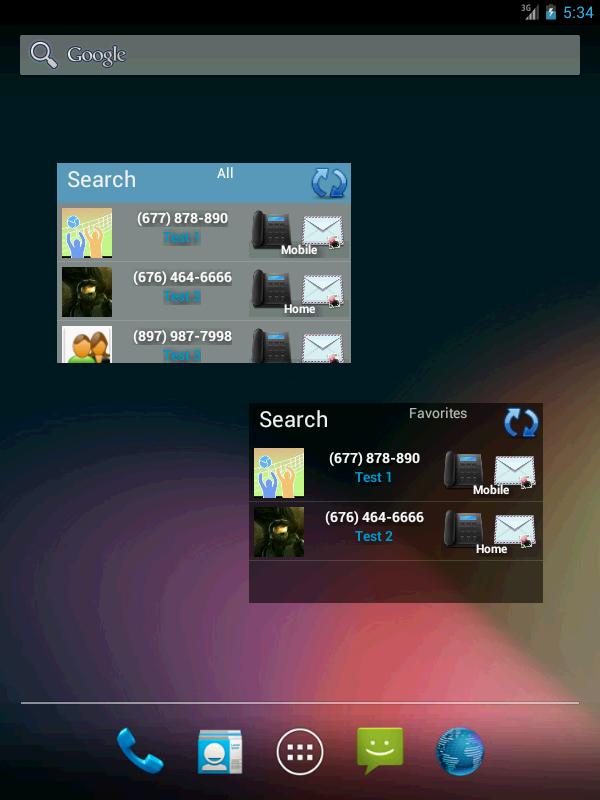Image resolution: width=600 pixels, height=800 pixels.
Task: Launch the Browser globe icon in dock
Action: point(460,752)
